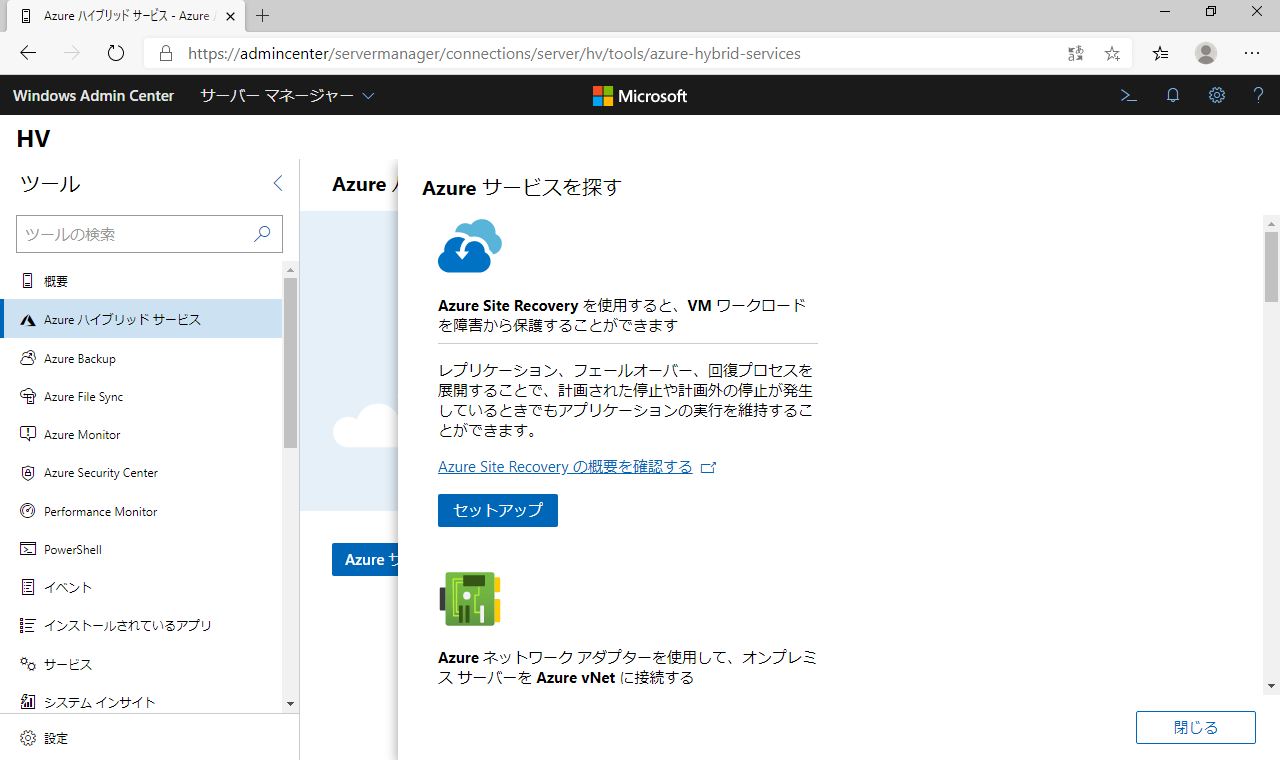Viewport: 1280px width, 760px height.
Task: Select the Azure Backup icon
Action: pos(27,358)
